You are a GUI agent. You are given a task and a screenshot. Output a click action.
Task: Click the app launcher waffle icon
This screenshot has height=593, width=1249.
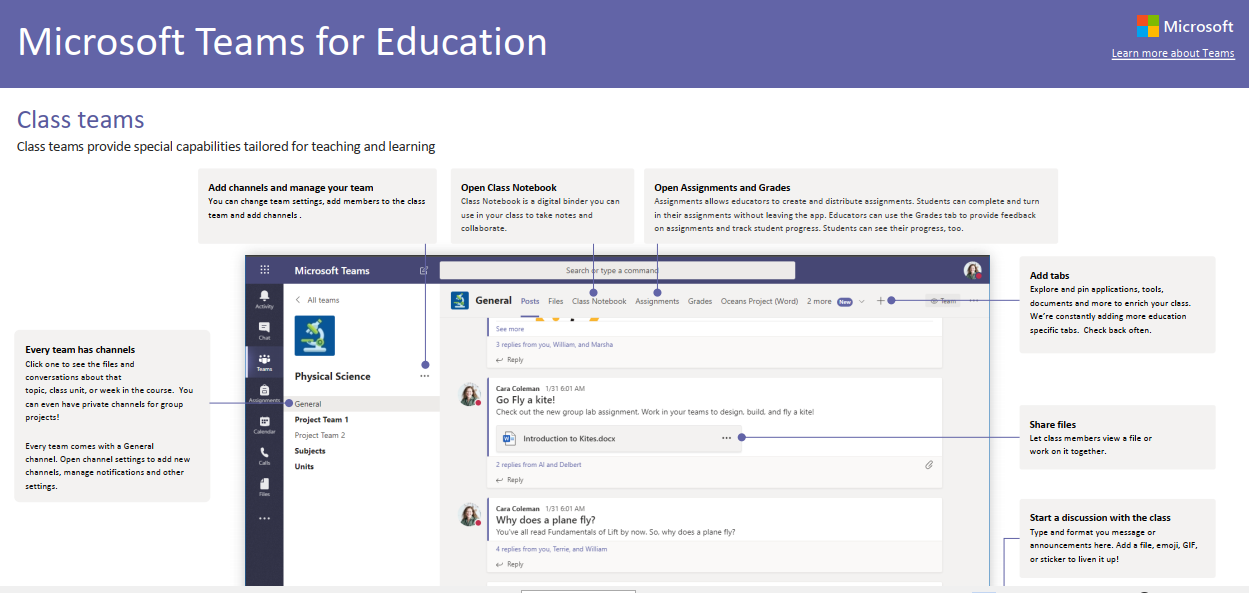(264, 270)
